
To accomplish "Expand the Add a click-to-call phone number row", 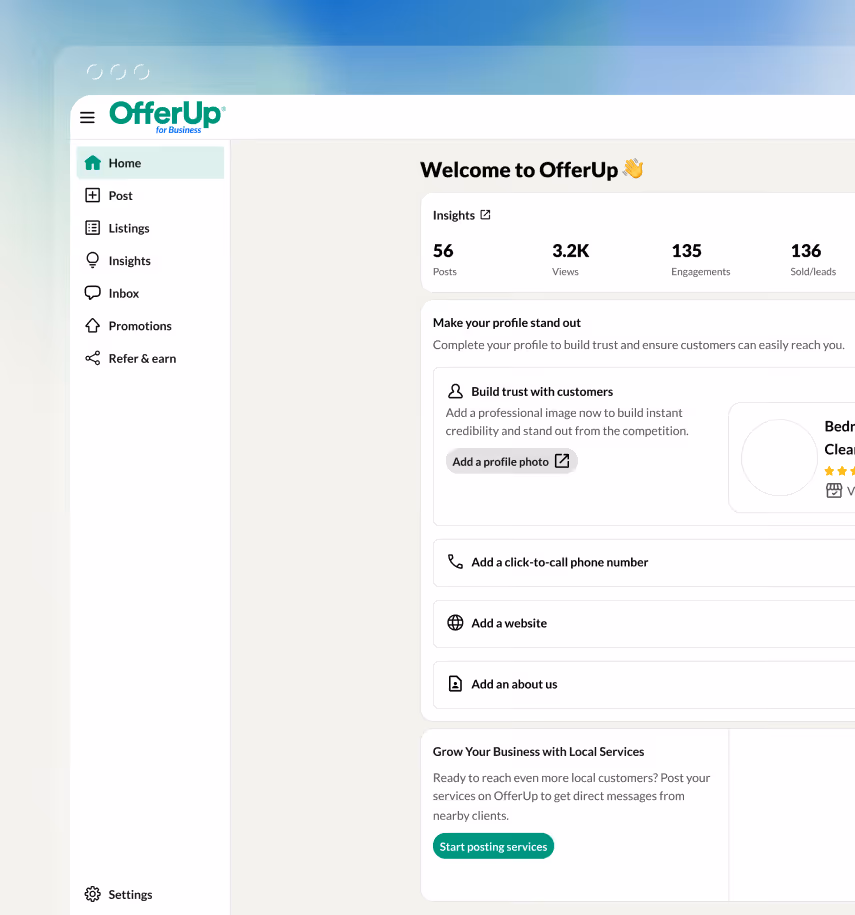I will pos(644,563).
